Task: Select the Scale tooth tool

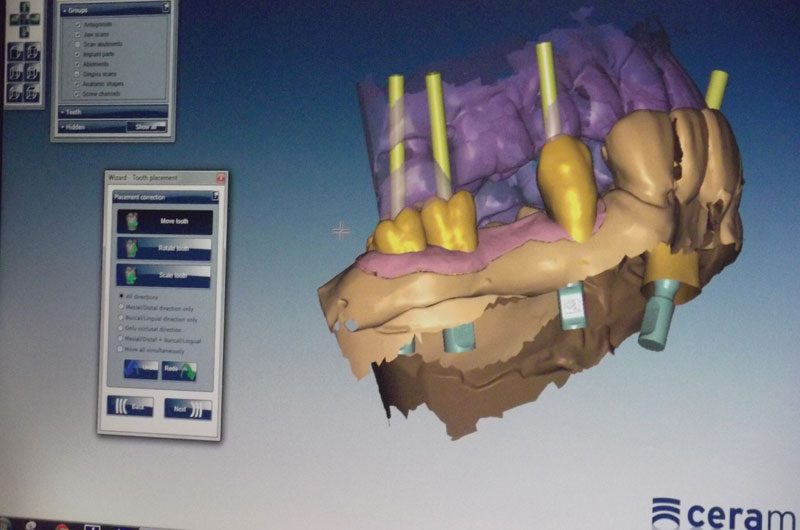Action: (163, 275)
